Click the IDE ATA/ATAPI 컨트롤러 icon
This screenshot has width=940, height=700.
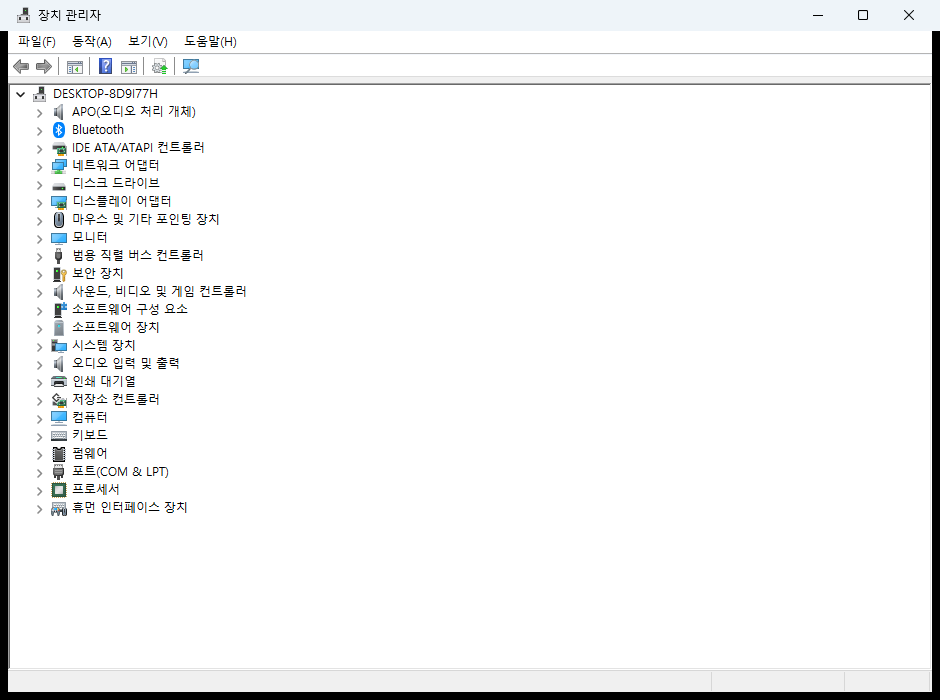pyautogui.click(x=59, y=148)
